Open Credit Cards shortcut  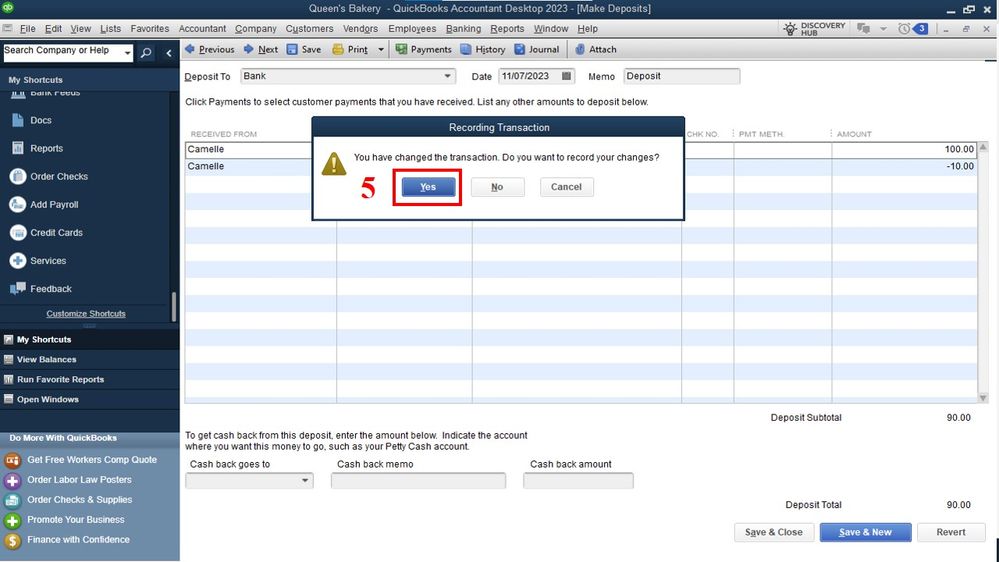47,233
